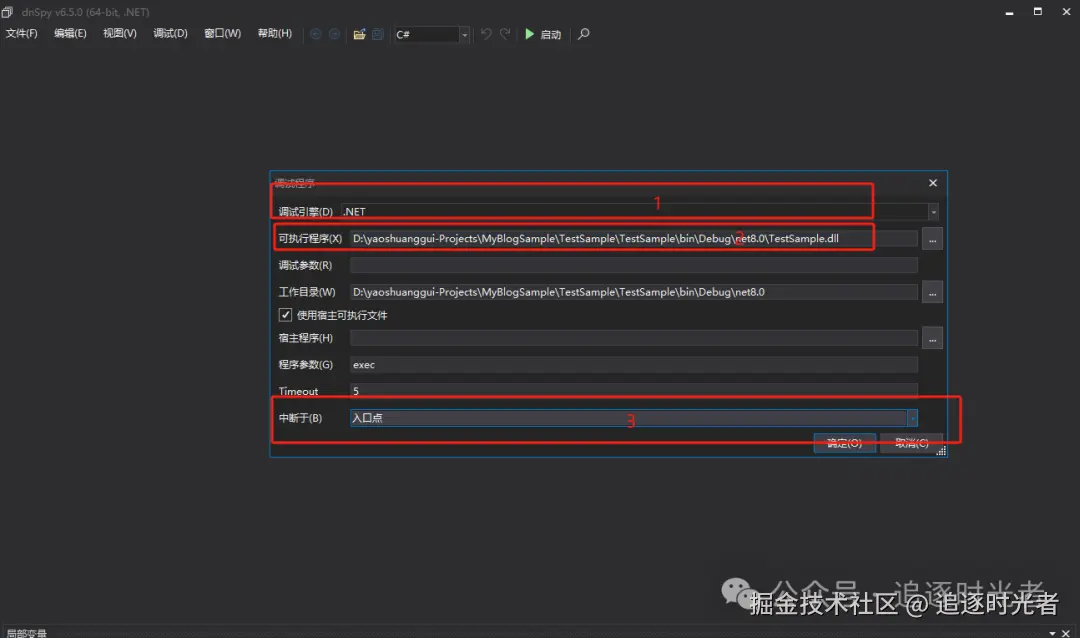This screenshot has width=1080, height=638.
Task: Open the 调试(D) menu
Action: pos(170,33)
